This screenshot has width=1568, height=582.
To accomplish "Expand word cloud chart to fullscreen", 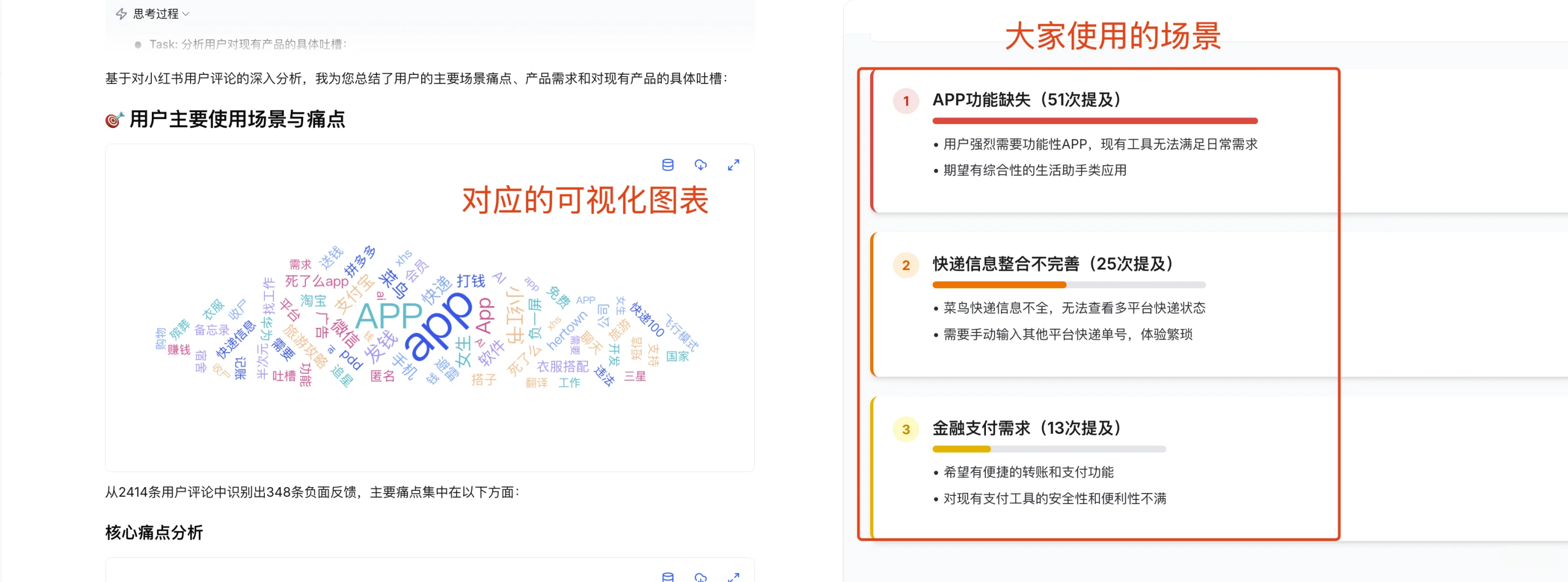I will (x=733, y=164).
